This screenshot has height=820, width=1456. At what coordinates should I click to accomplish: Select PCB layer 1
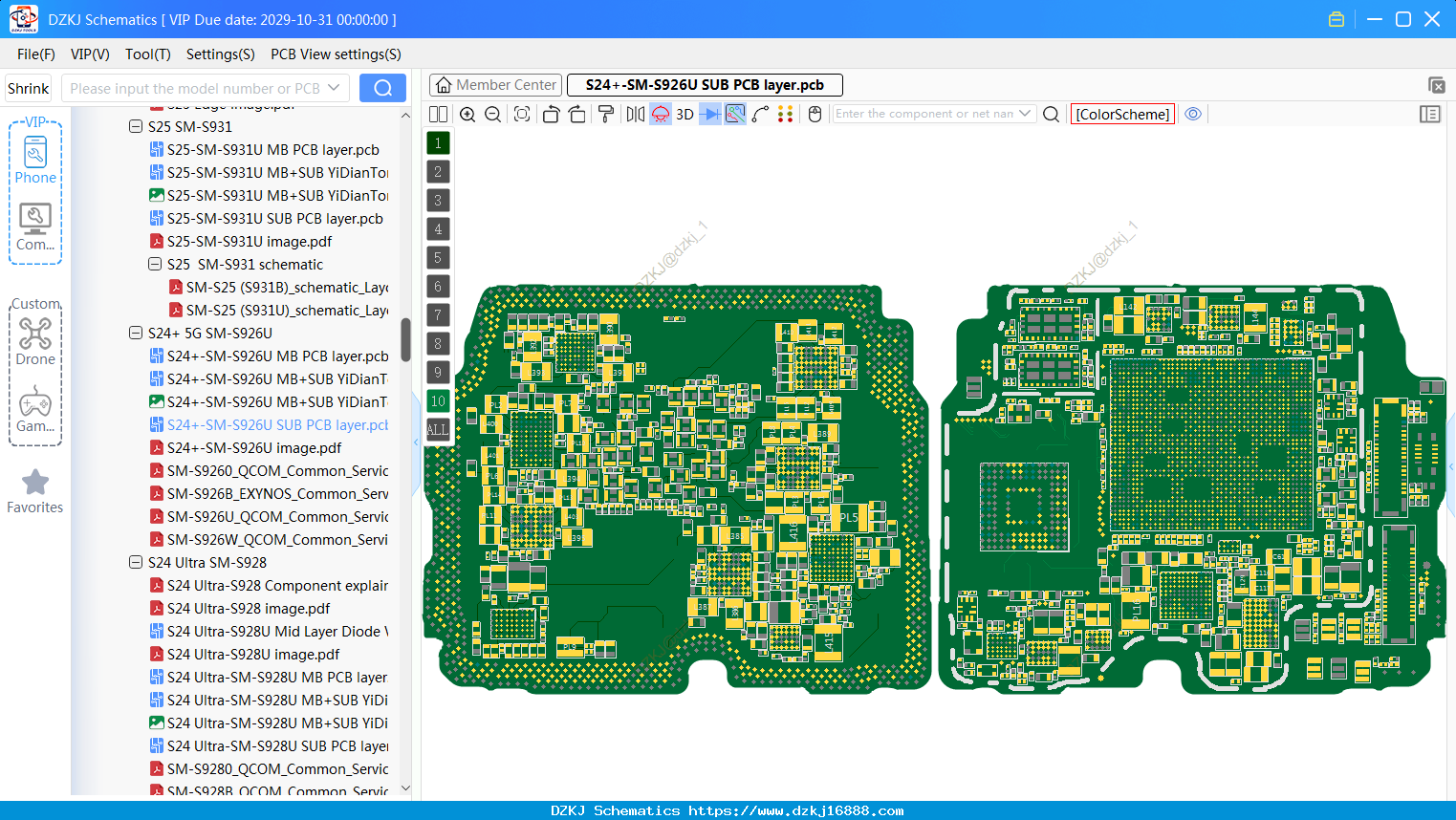(x=438, y=142)
